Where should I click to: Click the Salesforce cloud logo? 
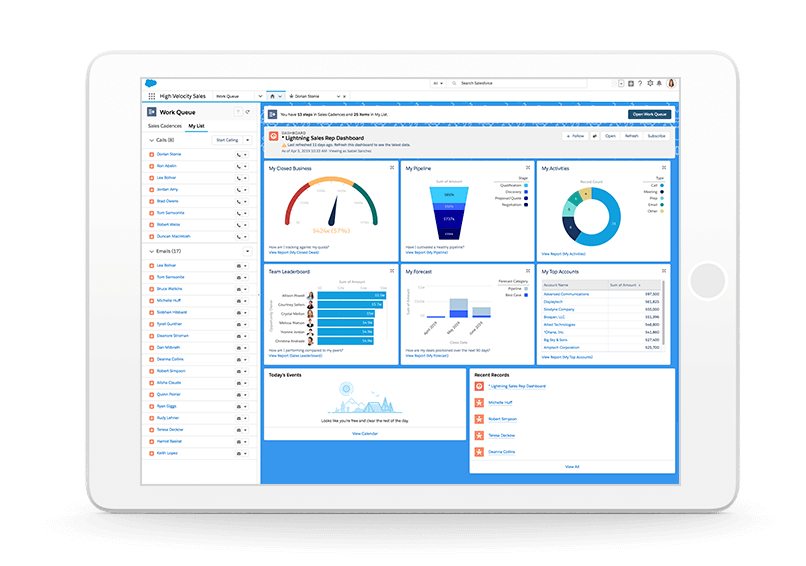151,83
